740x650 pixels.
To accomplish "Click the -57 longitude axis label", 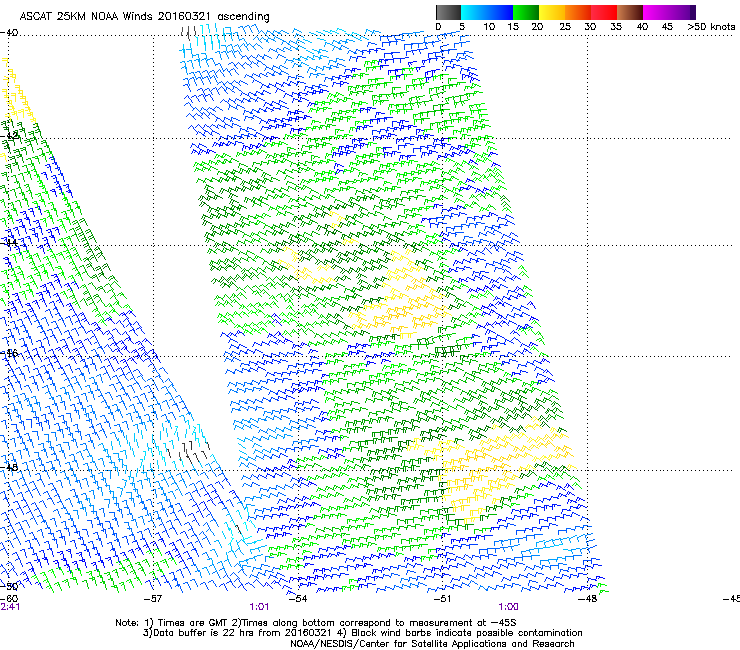I will [x=153, y=599].
